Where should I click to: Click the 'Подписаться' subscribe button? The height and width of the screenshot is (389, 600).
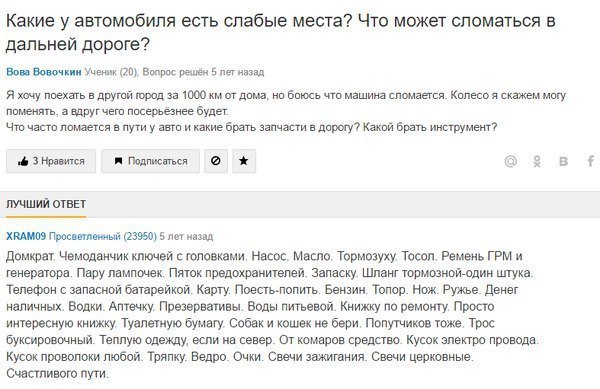pyautogui.click(x=150, y=161)
